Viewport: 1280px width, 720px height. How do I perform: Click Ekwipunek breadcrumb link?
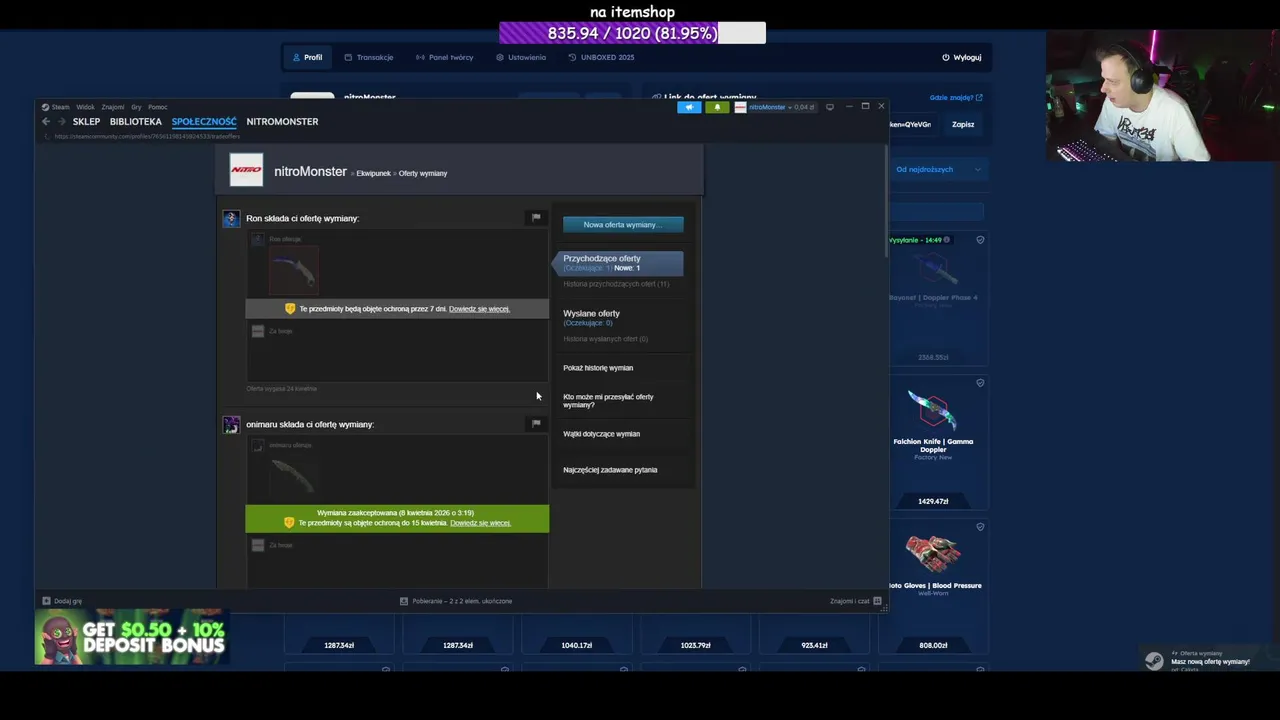(373, 174)
